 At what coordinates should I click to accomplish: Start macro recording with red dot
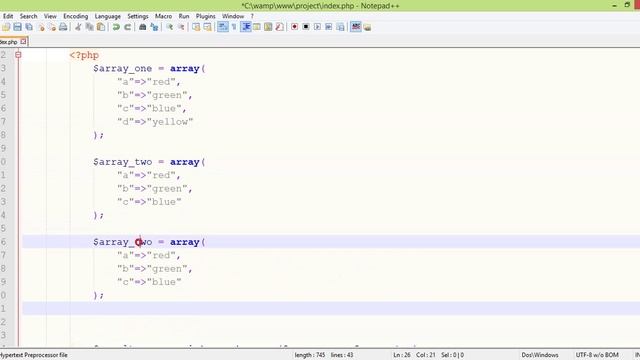click(x=294, y=27)
